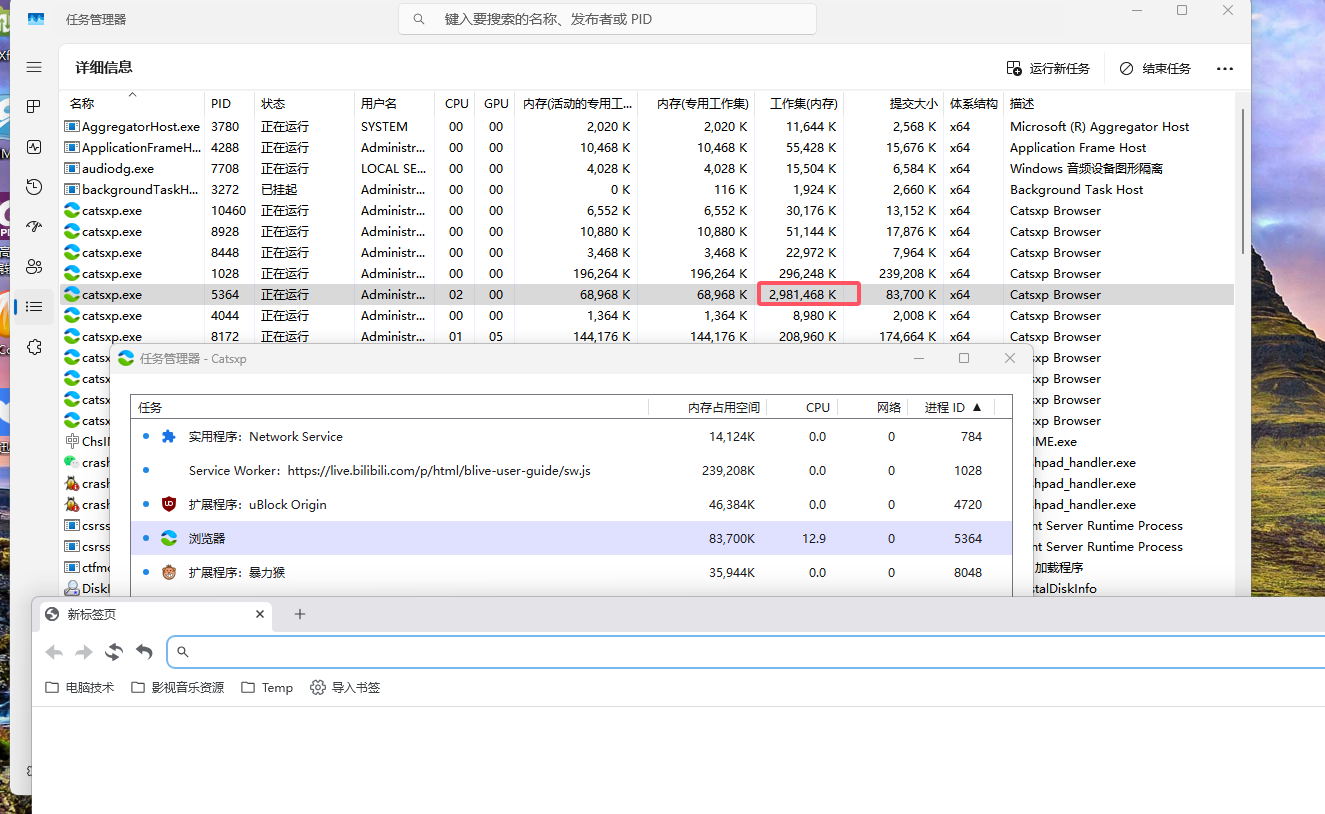Viewport: 1325px width, 814px height.
Task: Click the browser reload icon
Action: [114, 652]
